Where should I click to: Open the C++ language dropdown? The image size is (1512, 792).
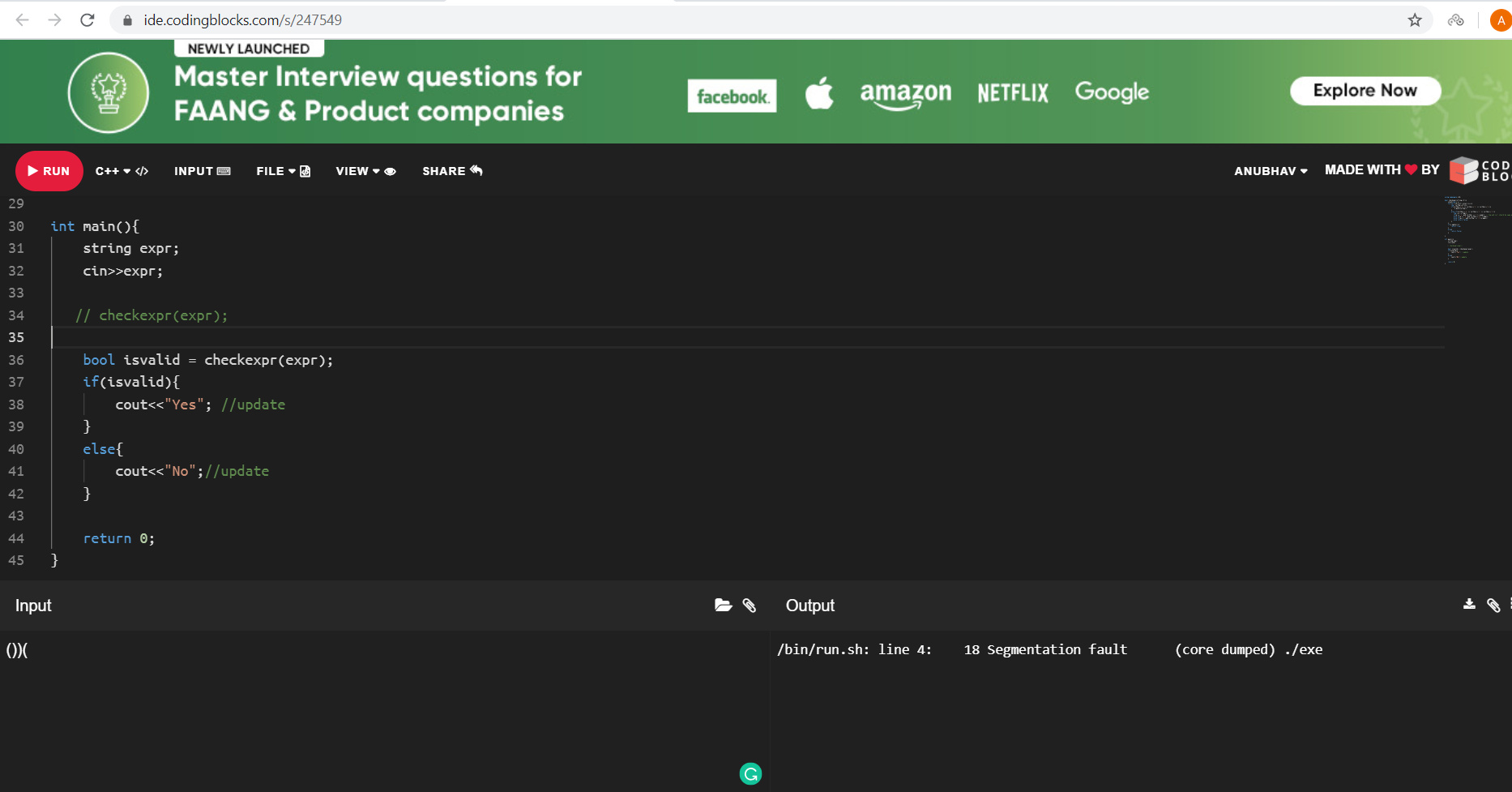point(122,171)
